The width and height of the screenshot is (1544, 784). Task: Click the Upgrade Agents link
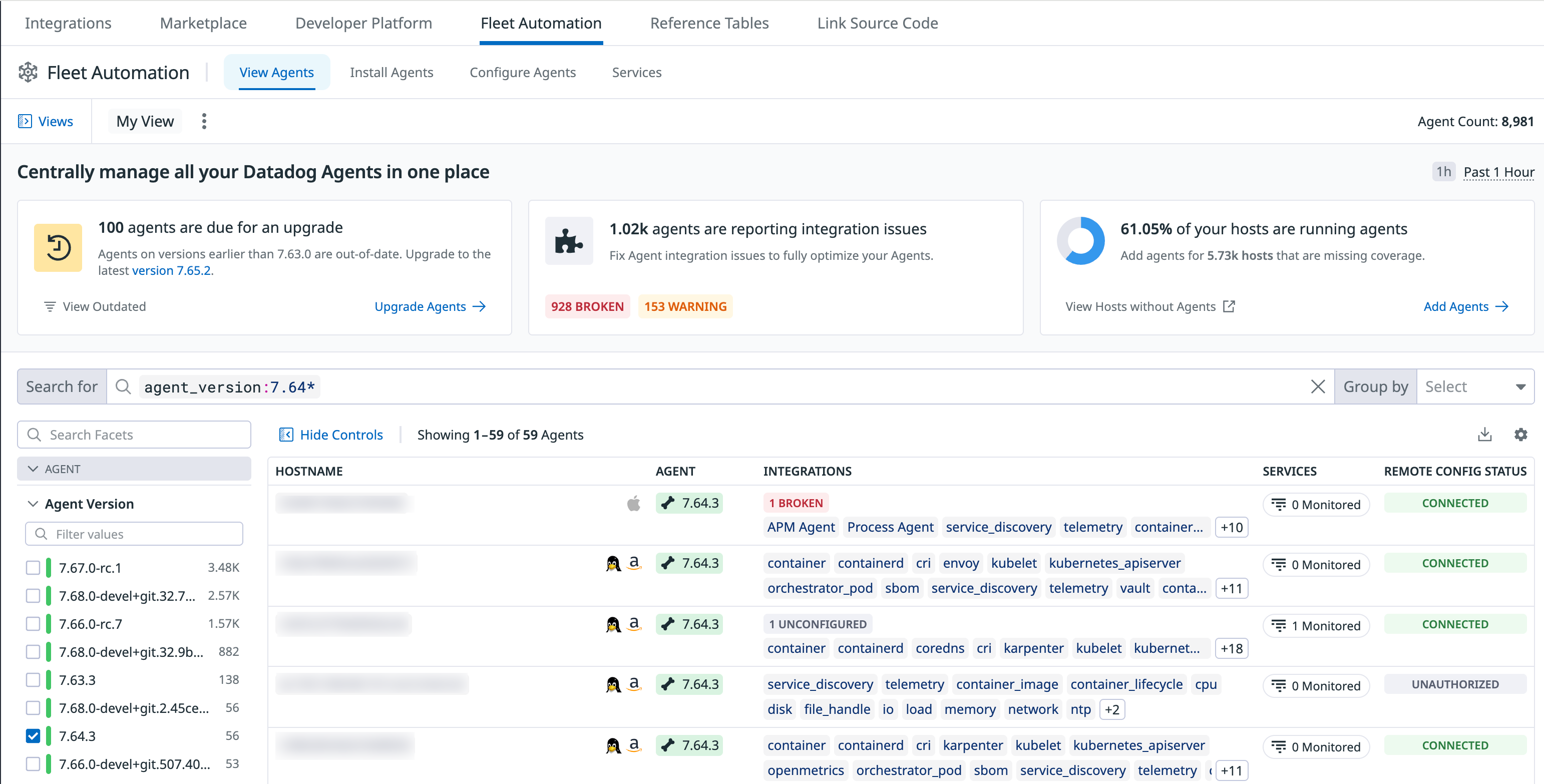(x=431, y=306)
